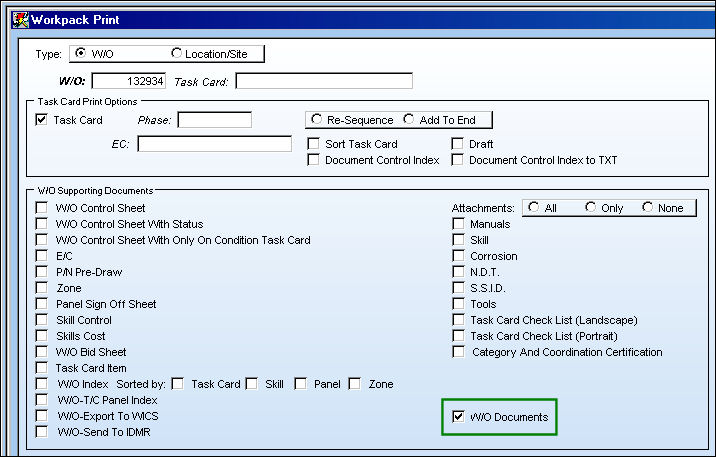This screenshot has width=716, height=457.
Task: Select Attachments All radio button
Action: click(x=533, y=207)
